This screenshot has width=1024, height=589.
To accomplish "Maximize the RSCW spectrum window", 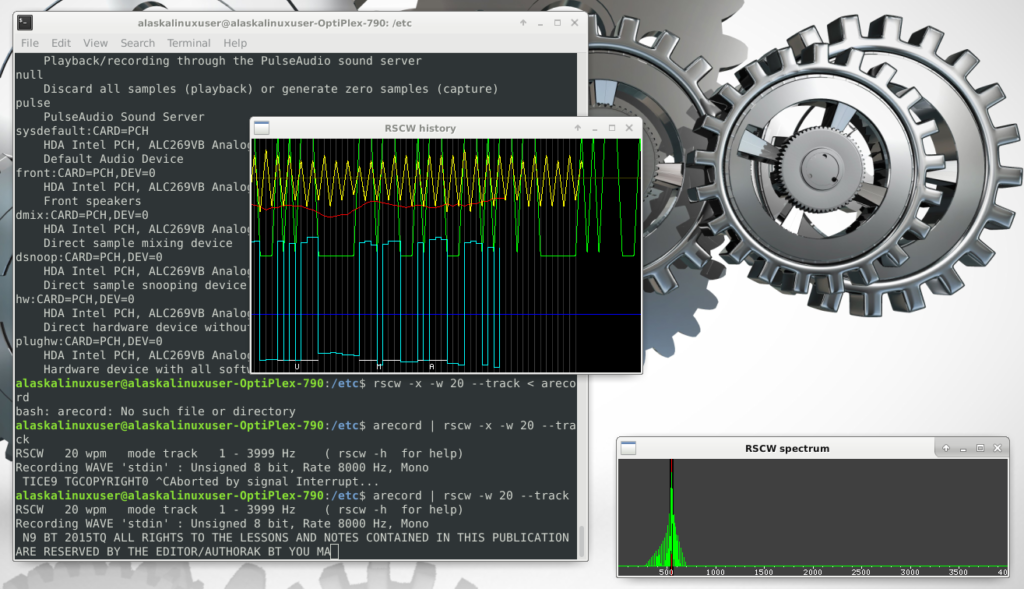I will point(980,448).
